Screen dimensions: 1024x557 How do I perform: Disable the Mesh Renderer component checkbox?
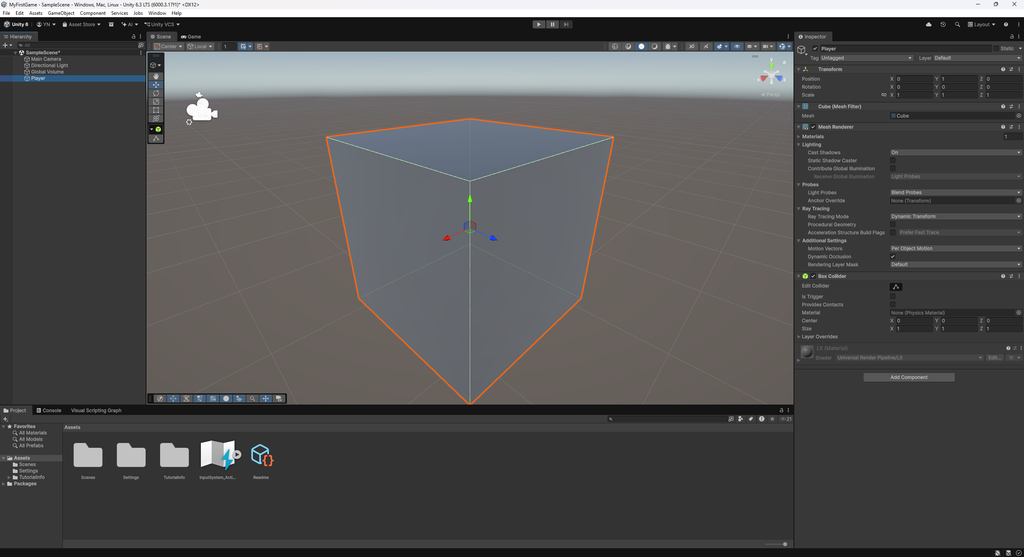[813, 127]
